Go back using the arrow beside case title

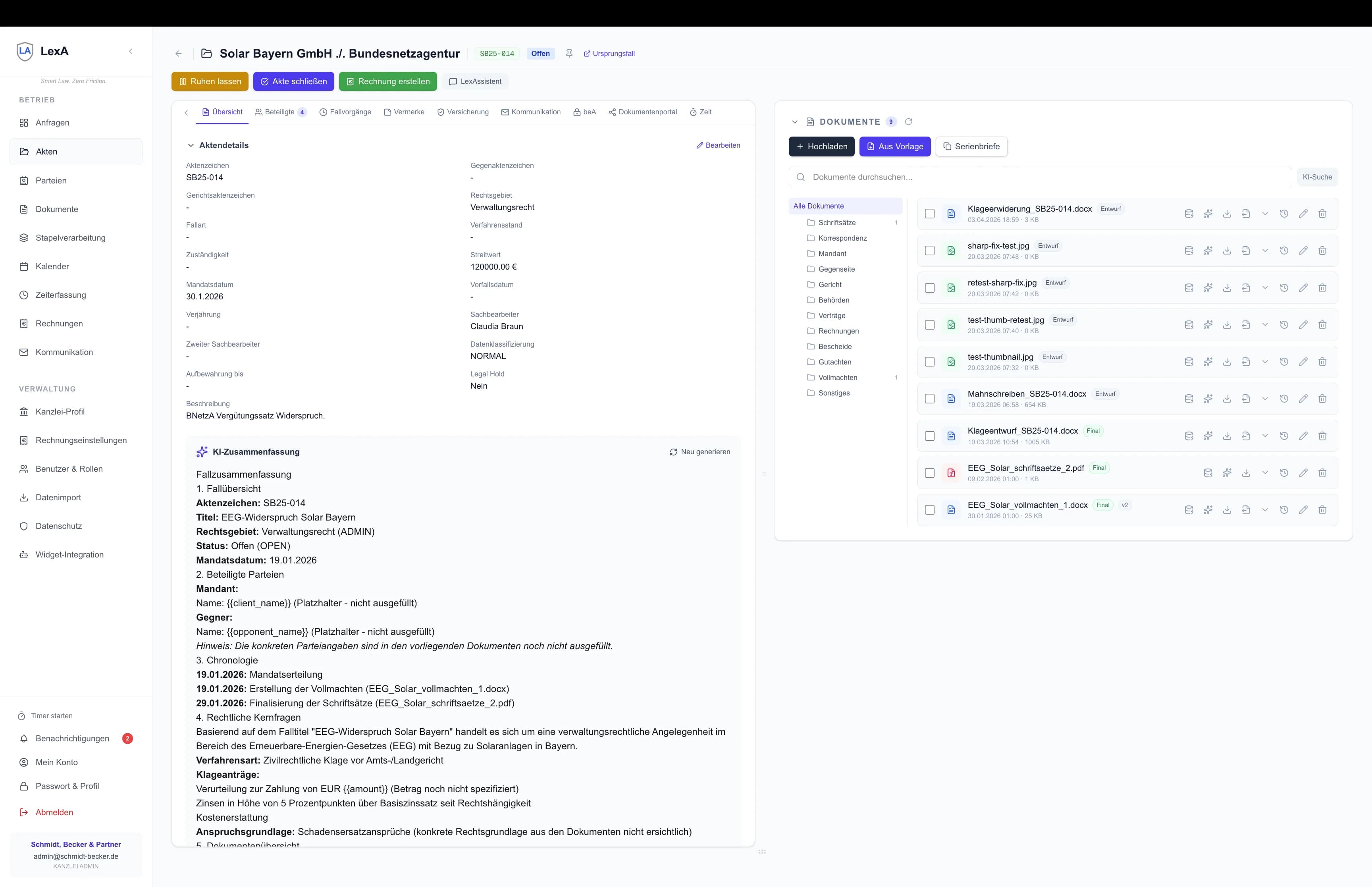click(x=179, y=54)
